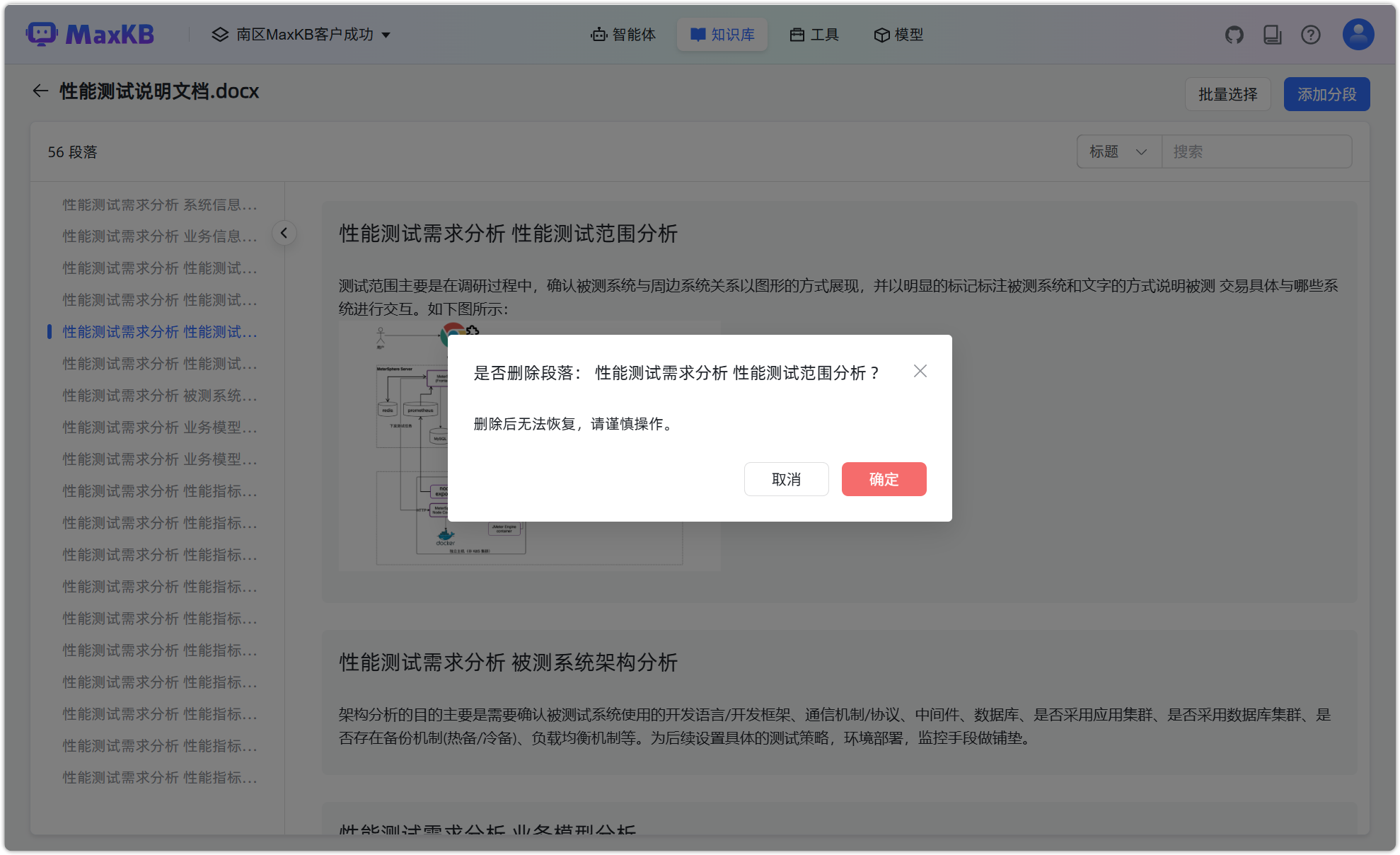
Task: Collapse the paragraph list sidebar
Action: pos(284,232)
